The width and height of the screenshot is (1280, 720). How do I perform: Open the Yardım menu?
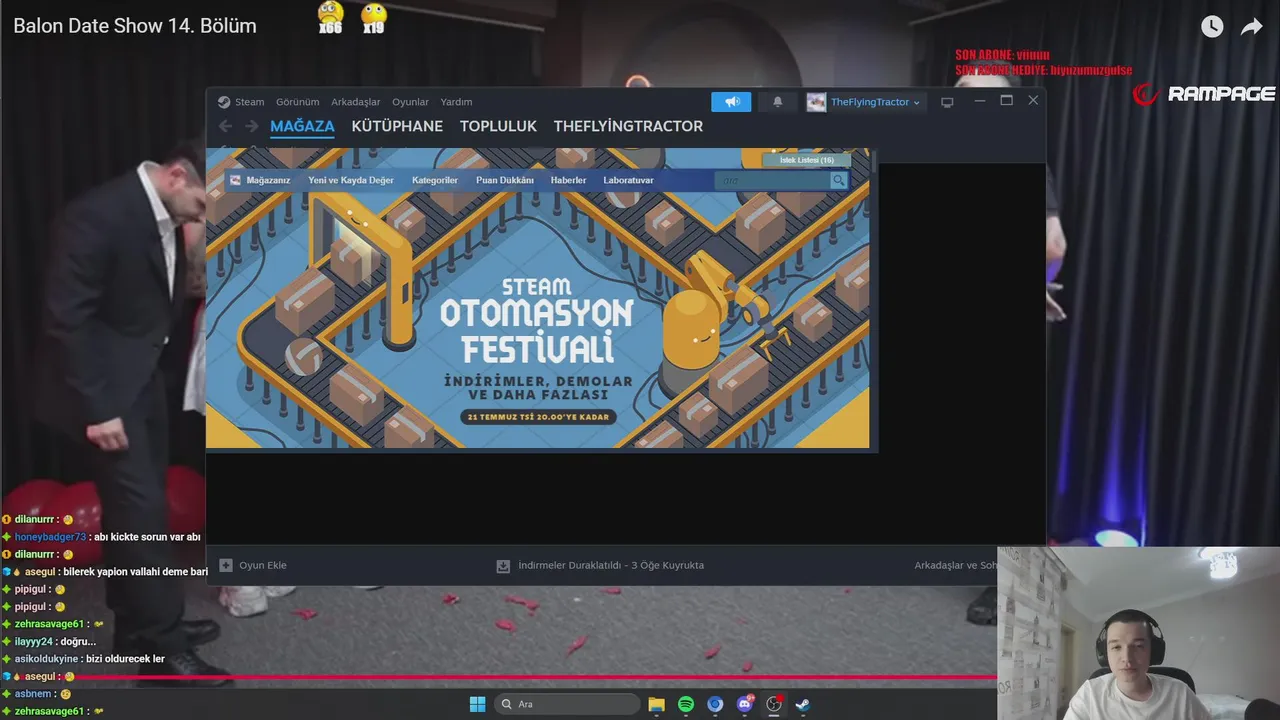coord(456,102)
